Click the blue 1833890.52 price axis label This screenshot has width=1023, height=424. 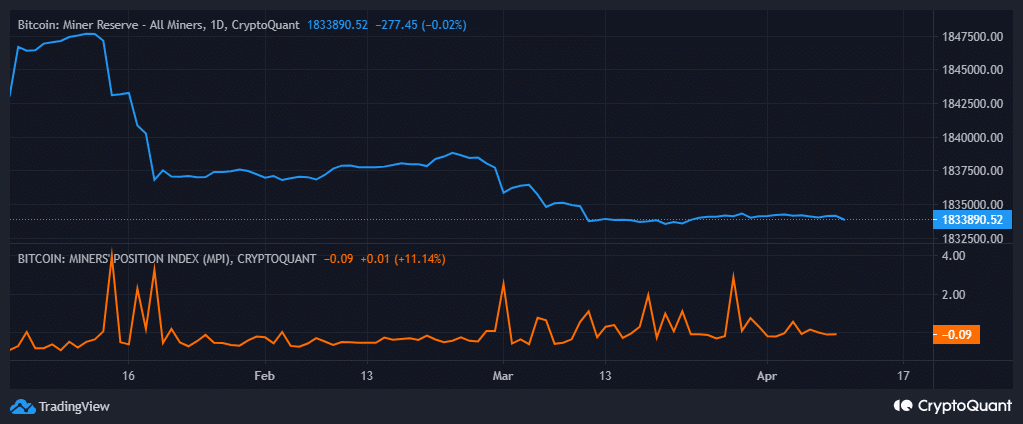[973, 219]
